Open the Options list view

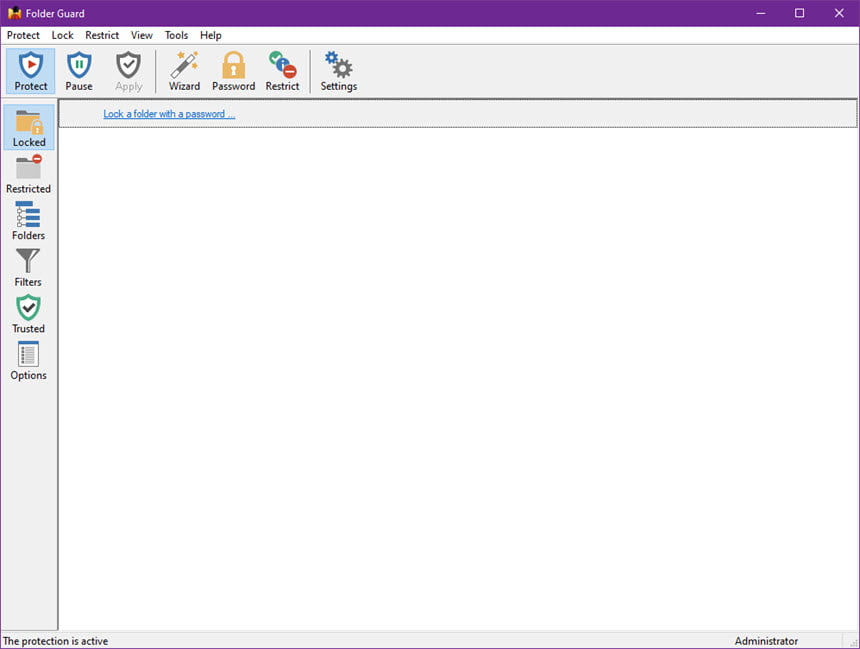point(29,361)
